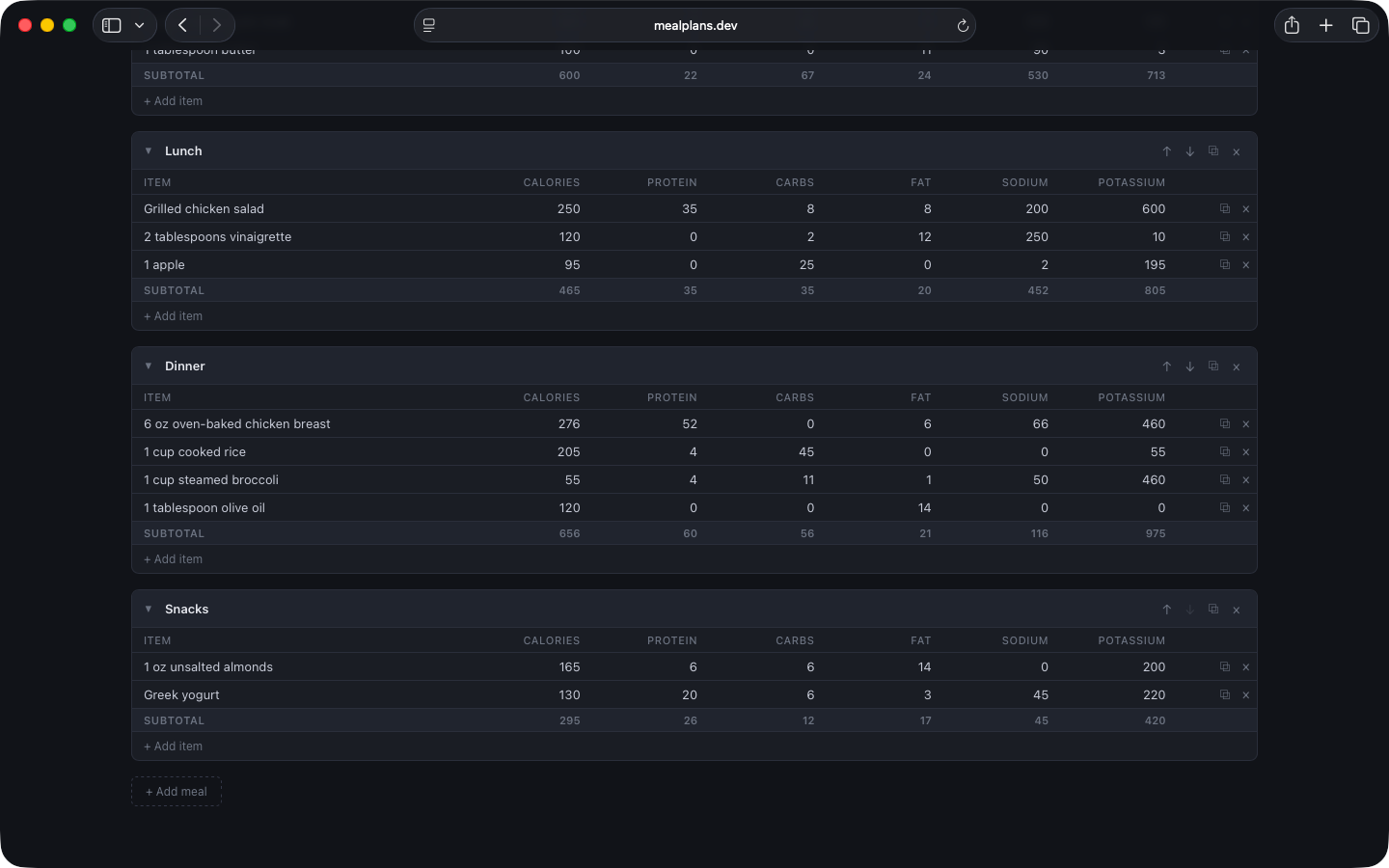Edit the 2 tablespoons vinaigrette item name
This screenshot has height=868, width=1389.
tap(218, 237)
